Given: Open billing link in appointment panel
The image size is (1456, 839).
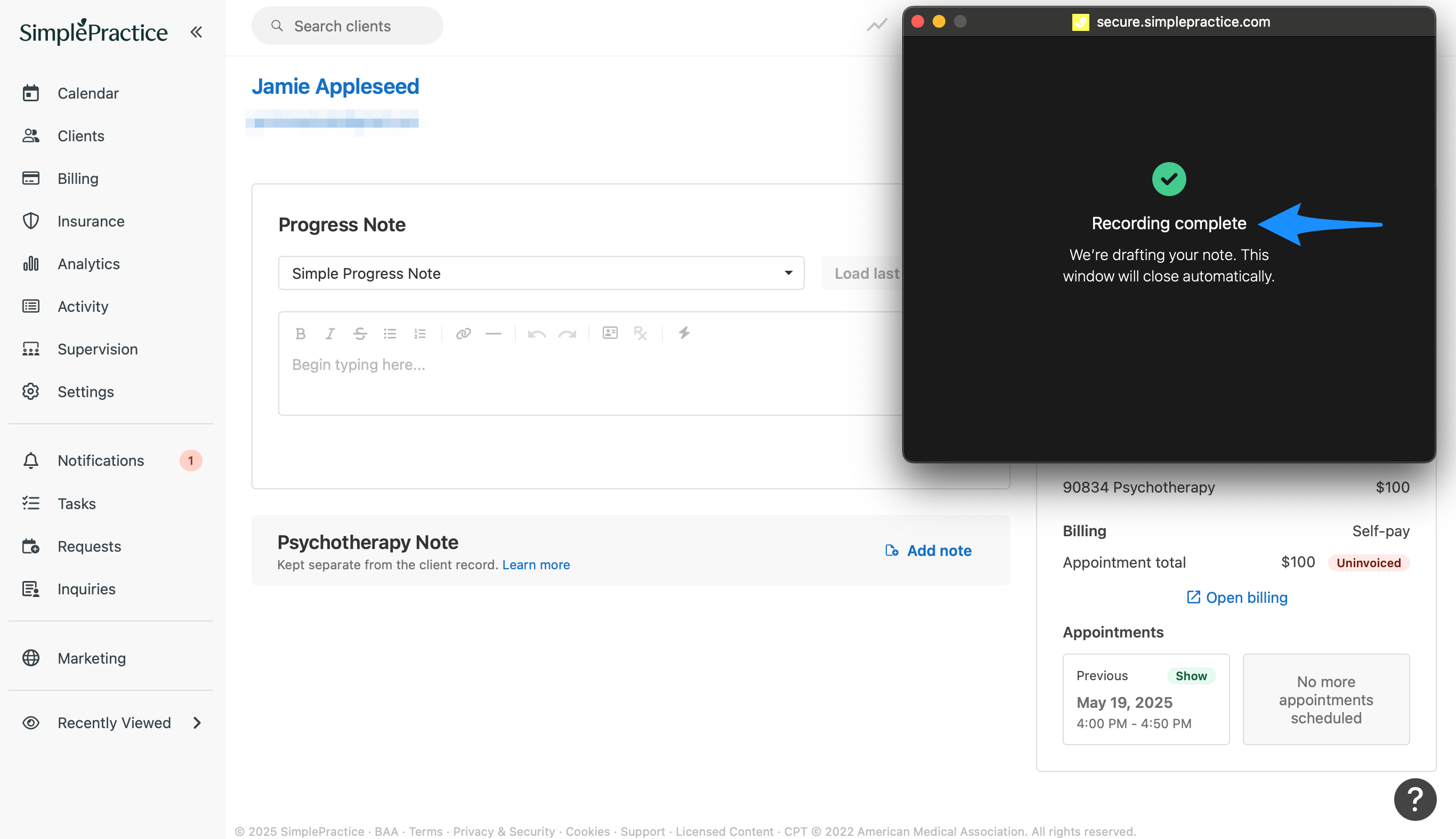Looking at the screenshot, I should 1236,598.
